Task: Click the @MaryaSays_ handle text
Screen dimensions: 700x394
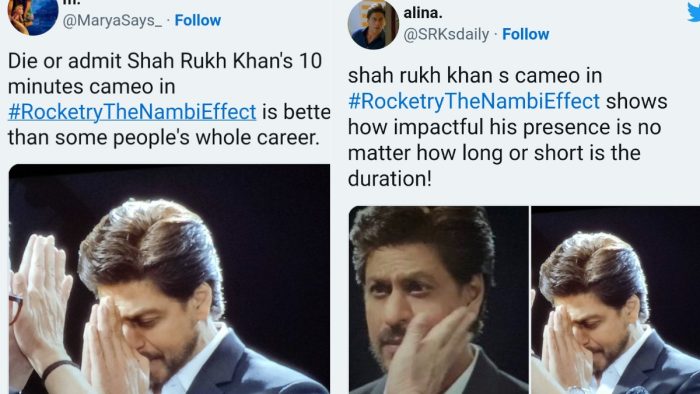Action: click(112, 21)
